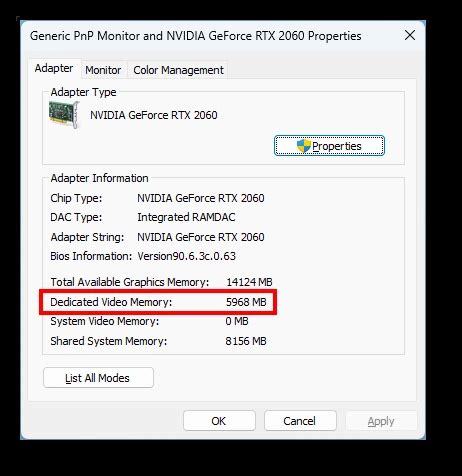This screenshot has height=476, width=462.
Task: Select the dialog title text
Action: point(196,36)
